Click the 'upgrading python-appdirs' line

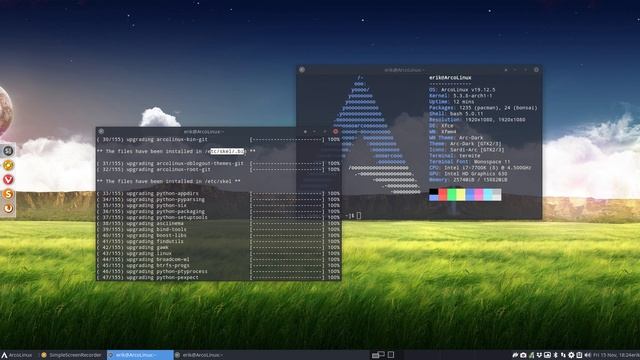pos(162,193)
